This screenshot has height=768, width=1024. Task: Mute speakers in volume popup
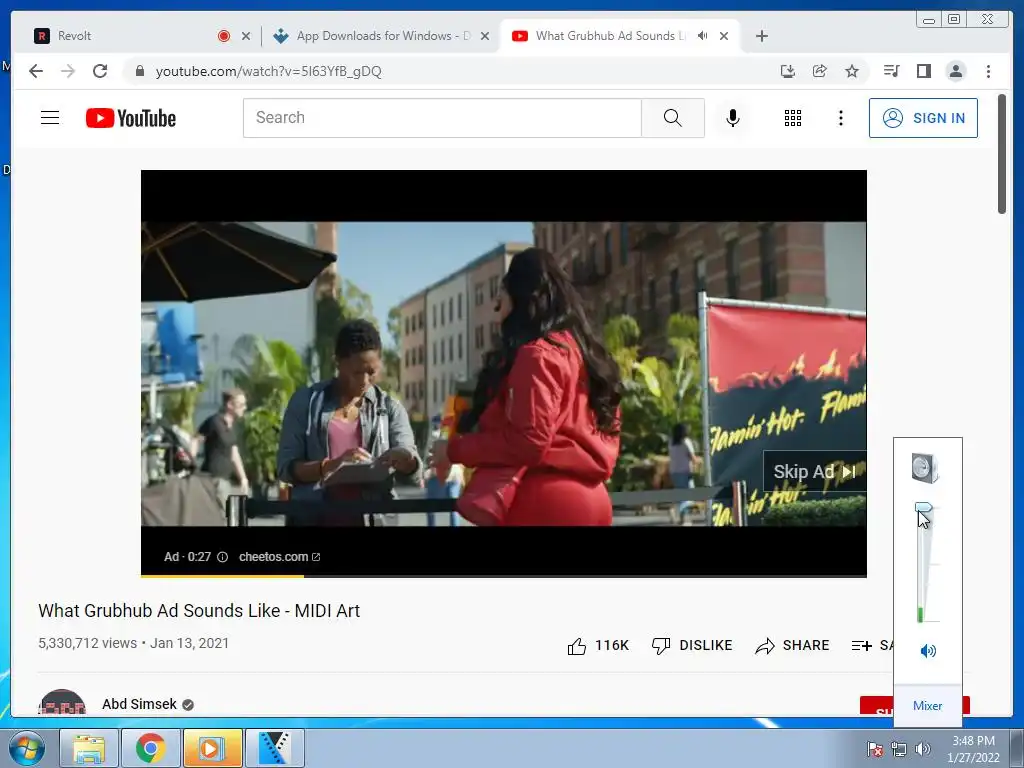[x=928, y=650]
